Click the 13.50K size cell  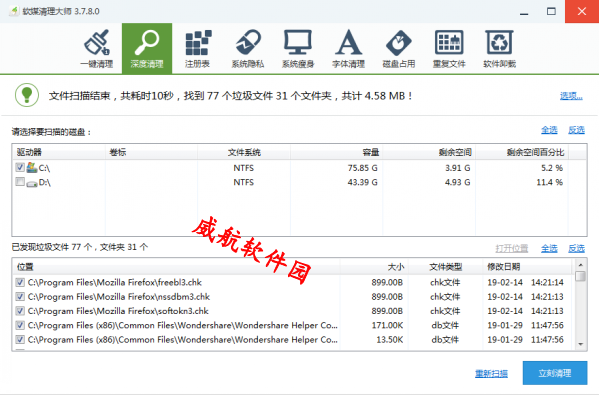[390, 340]
